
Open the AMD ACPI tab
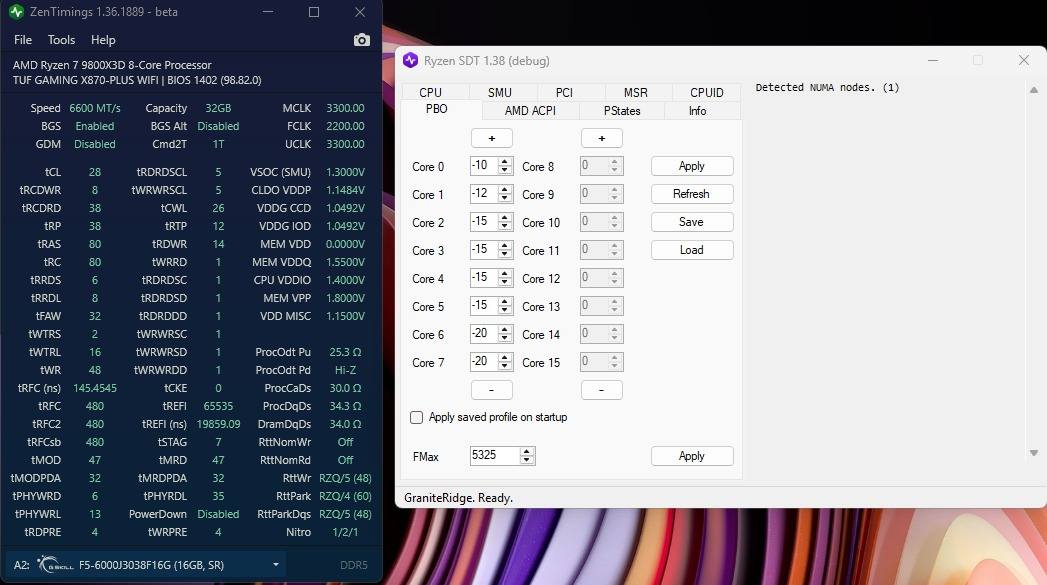click(530, 111)
